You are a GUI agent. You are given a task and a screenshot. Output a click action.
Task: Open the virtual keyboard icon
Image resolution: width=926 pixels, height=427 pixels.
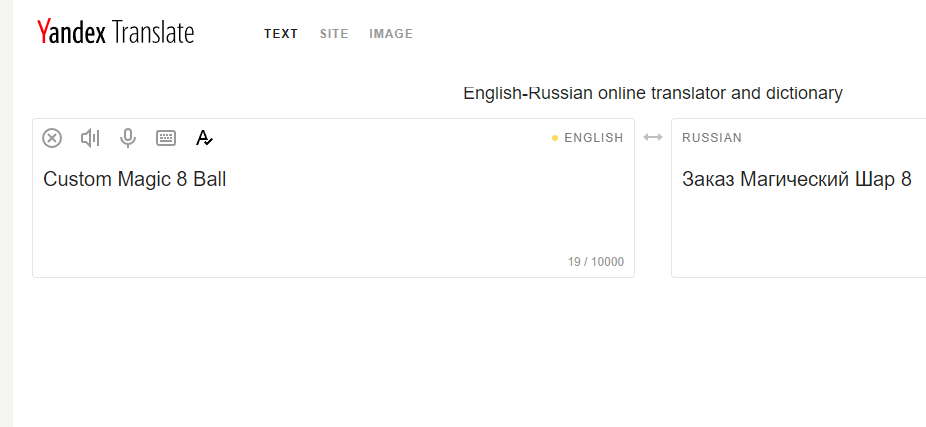point(166,138)
